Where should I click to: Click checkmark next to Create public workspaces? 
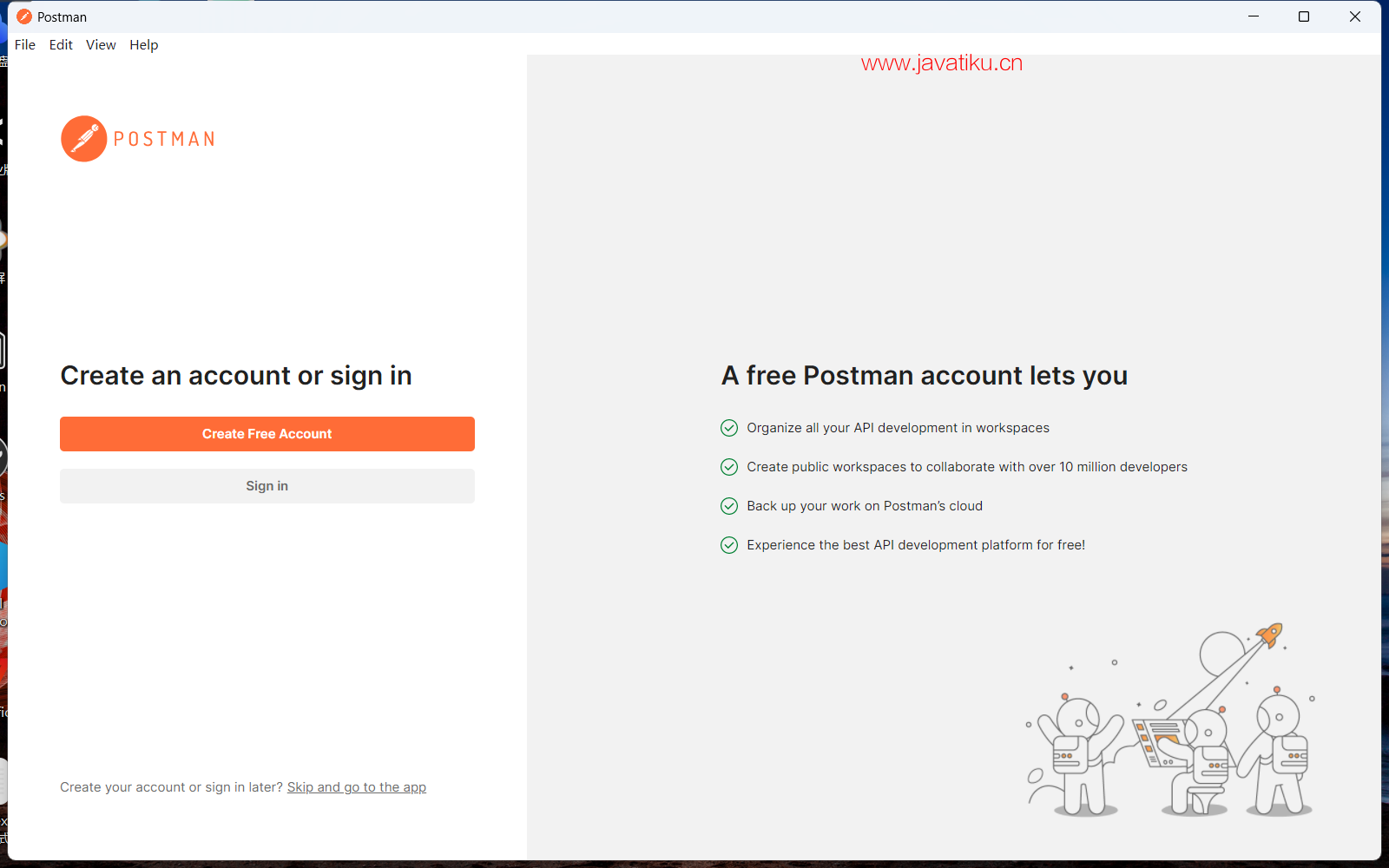pyautogui.click(x=729, y=467)
